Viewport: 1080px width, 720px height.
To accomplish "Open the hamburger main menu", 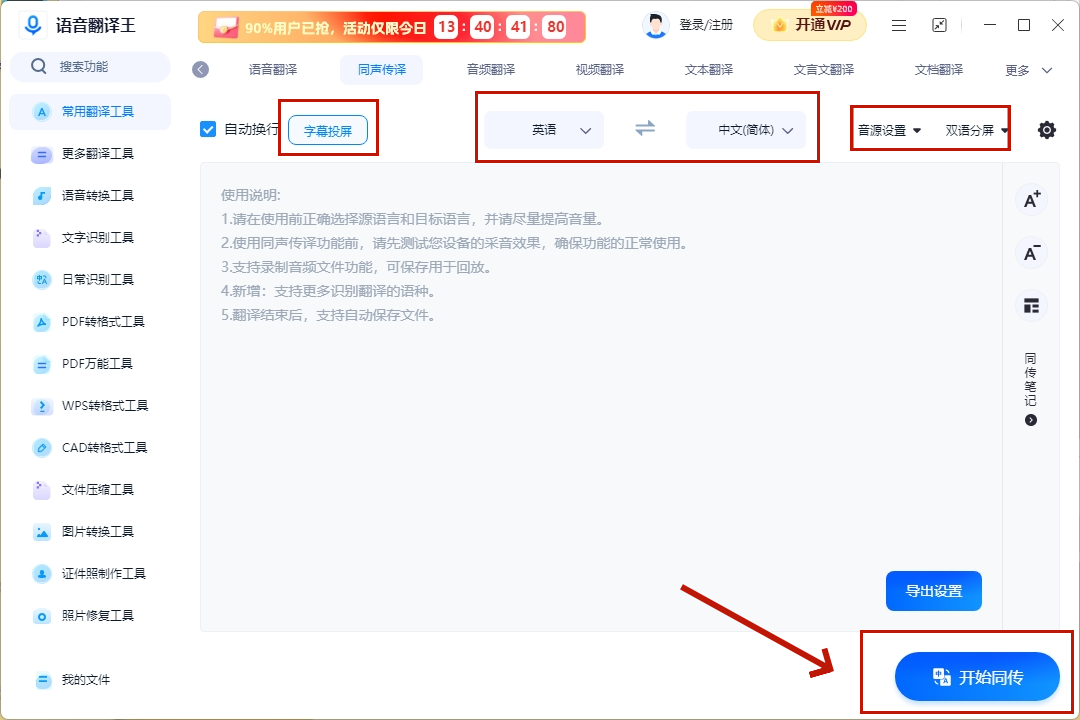I will [898, 25].
